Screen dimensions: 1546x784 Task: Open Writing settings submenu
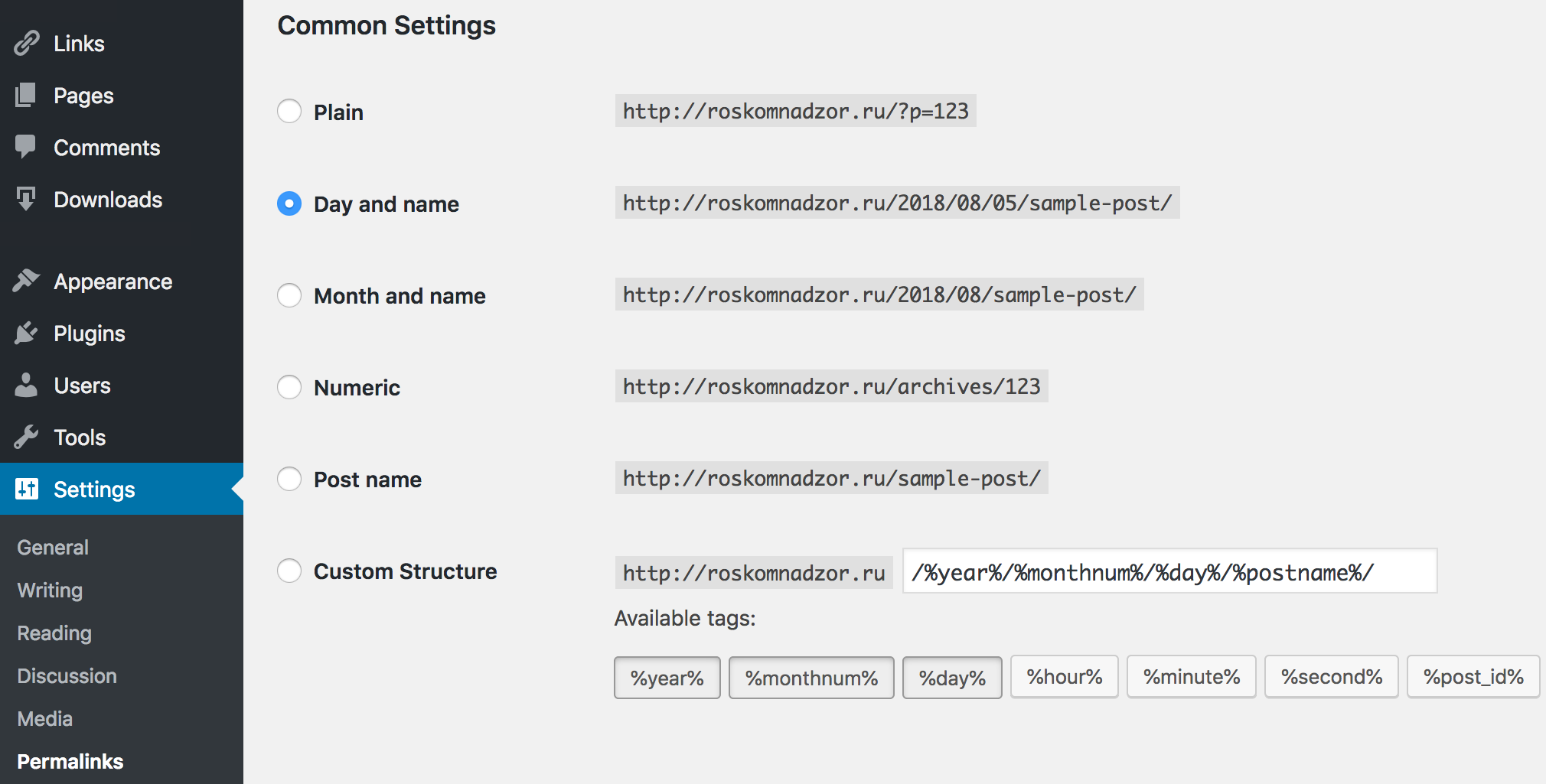(x=50, y=590)
